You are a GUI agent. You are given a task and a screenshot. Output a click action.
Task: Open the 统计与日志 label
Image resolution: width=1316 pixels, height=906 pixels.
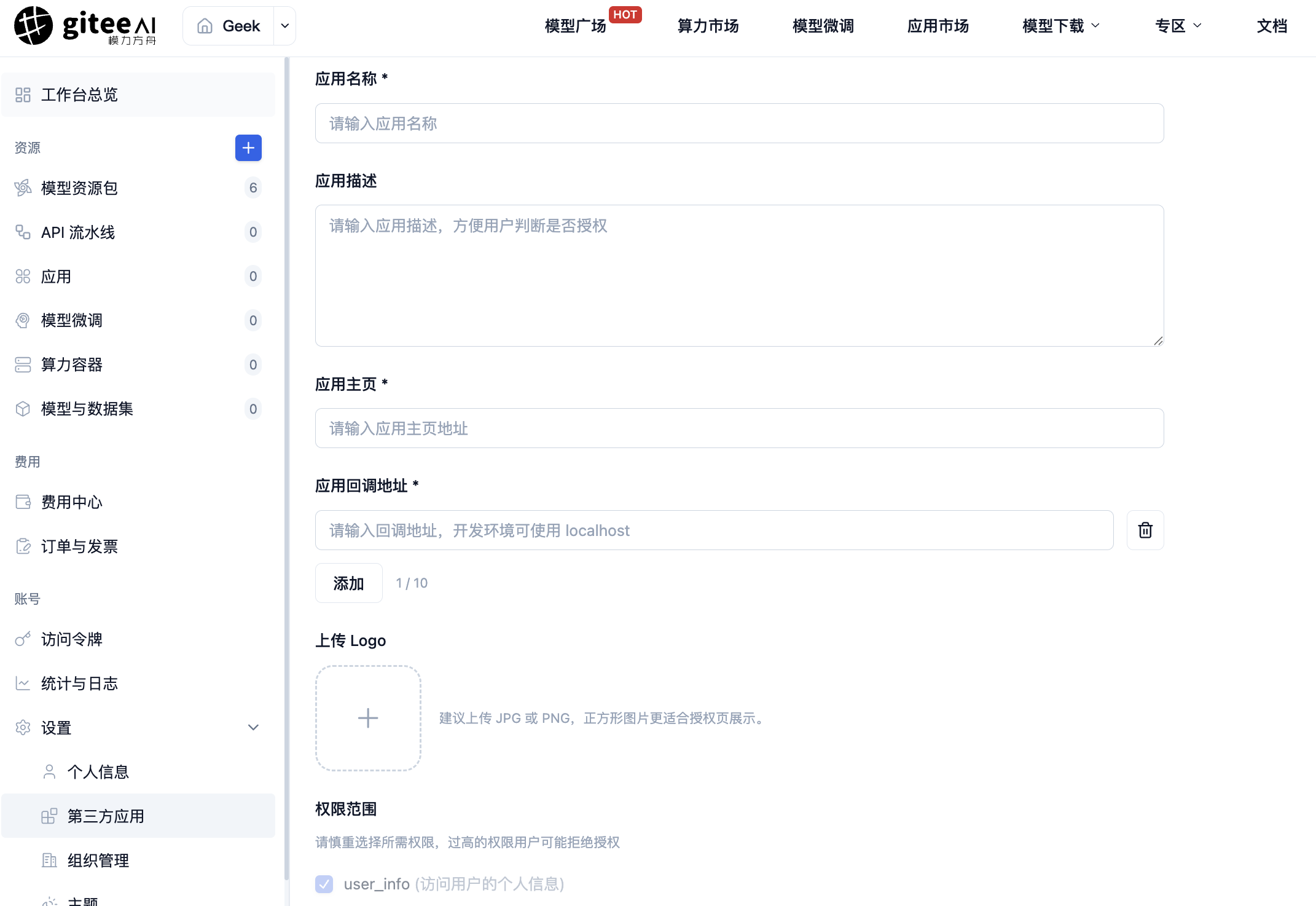79,684
